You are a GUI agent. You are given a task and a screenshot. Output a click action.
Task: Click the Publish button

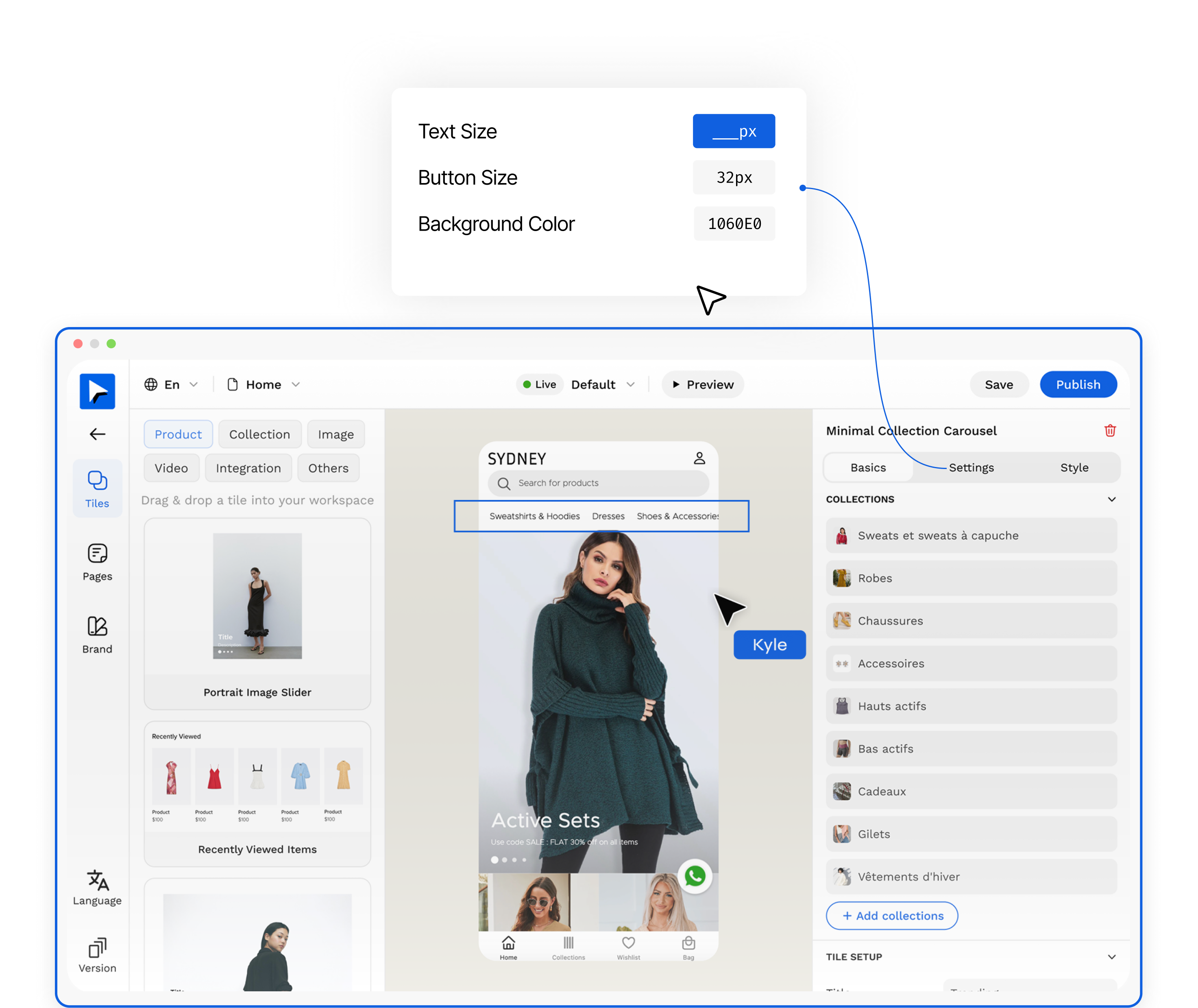pos(1078,384)
